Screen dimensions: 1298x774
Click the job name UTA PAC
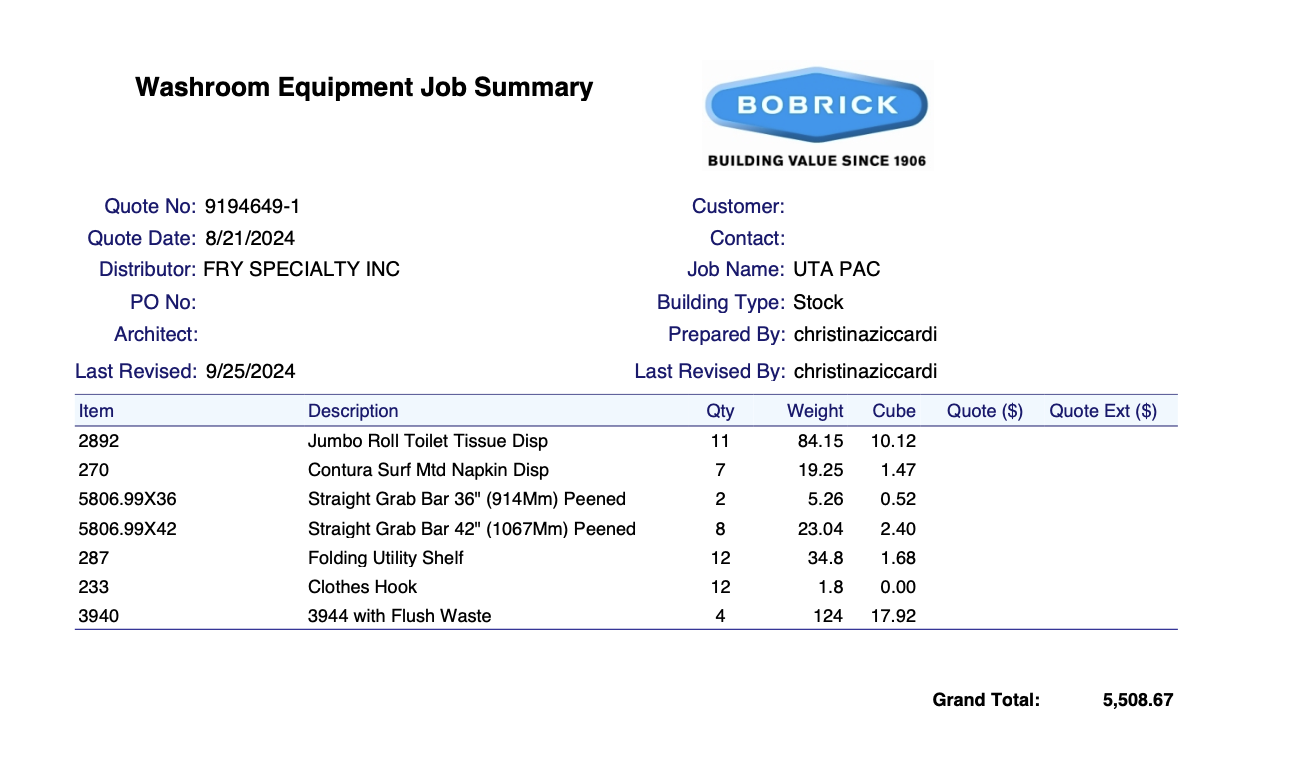[x=836, y=270]
